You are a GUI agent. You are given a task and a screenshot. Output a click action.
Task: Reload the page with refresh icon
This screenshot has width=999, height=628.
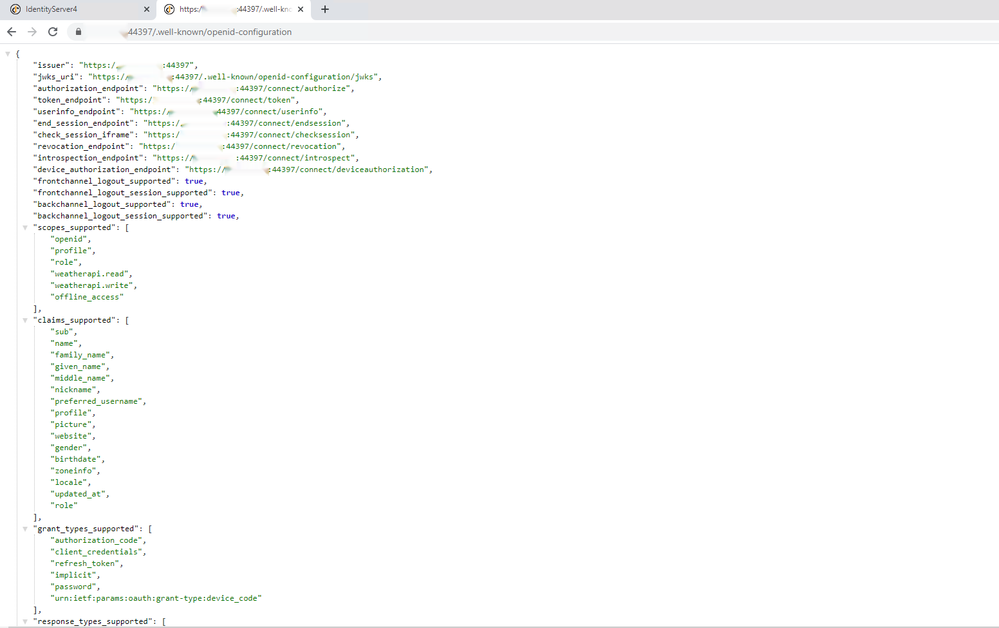[53, 32]
